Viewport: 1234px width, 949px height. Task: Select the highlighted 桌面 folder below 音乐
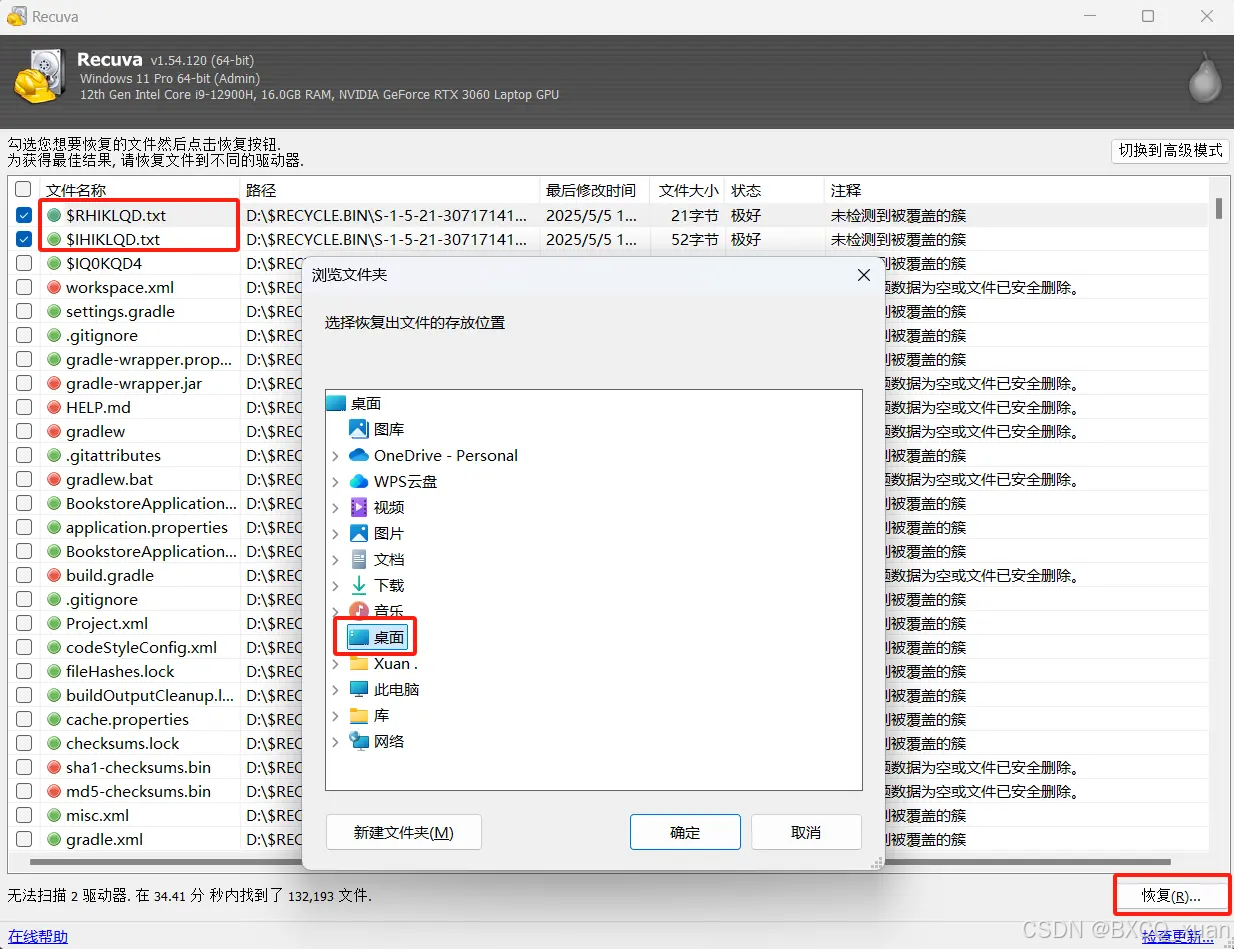click(x=377, y=637)
